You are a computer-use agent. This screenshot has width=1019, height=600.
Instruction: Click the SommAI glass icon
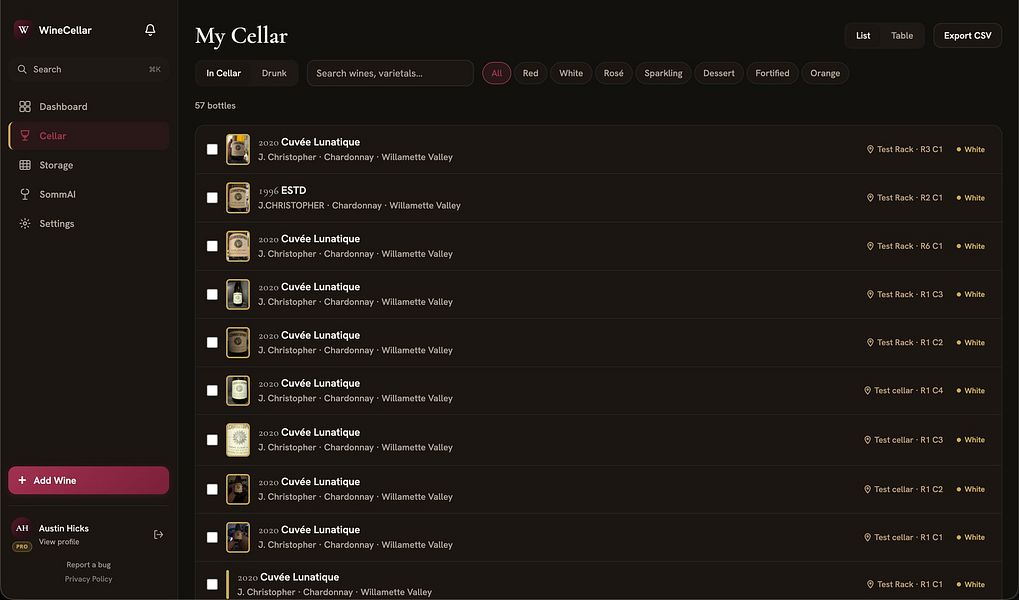tap(25, 194)
